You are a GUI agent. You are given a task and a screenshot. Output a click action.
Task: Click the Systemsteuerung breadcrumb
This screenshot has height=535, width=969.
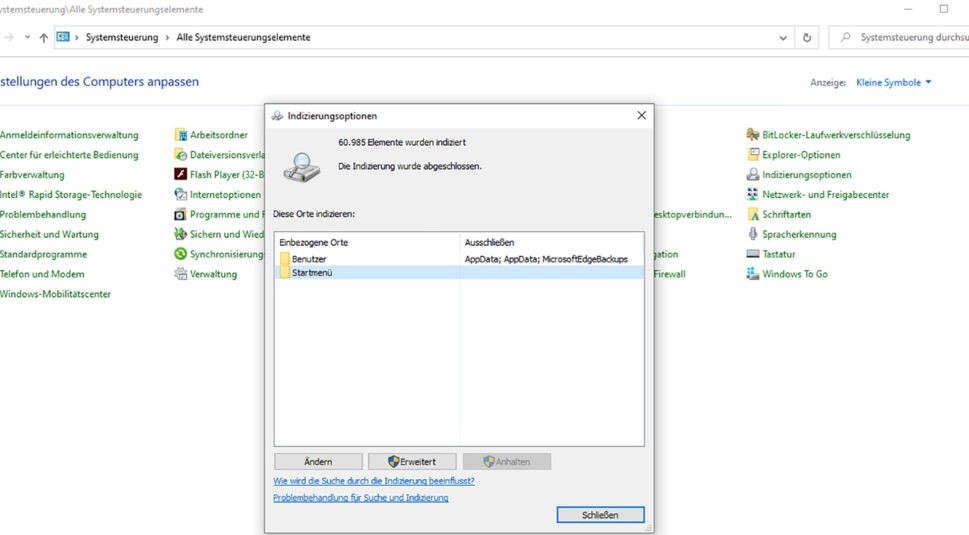pyautogui.click(x=122, y=38)
